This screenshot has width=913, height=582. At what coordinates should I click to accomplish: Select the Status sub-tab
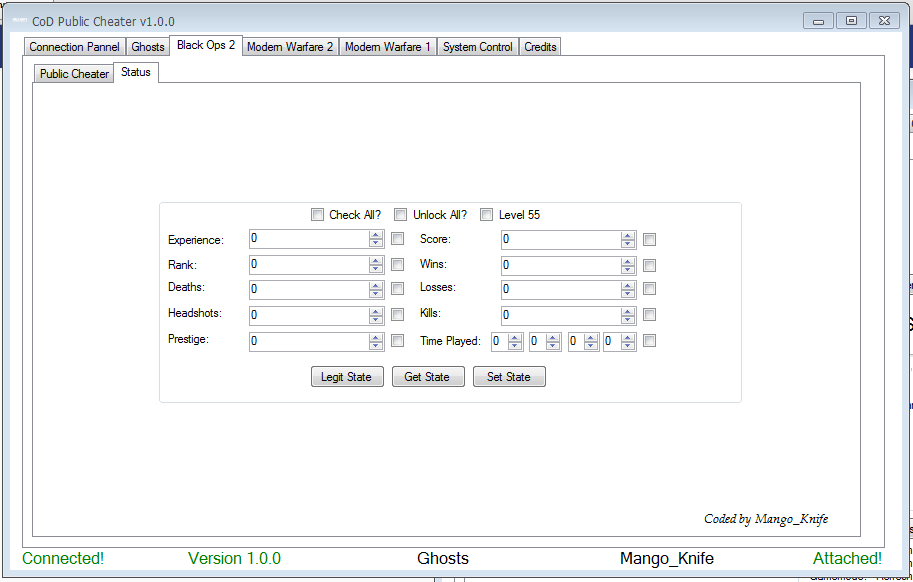(x=136, y=72)
